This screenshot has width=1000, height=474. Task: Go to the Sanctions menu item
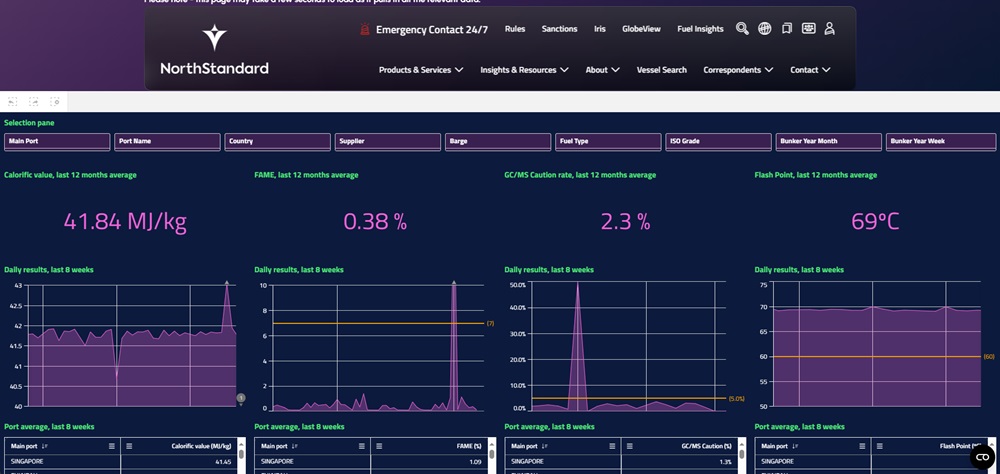[x=559, y=29]
